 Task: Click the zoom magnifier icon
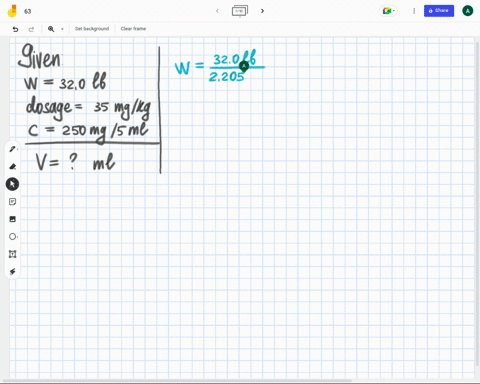click(51, 29)
